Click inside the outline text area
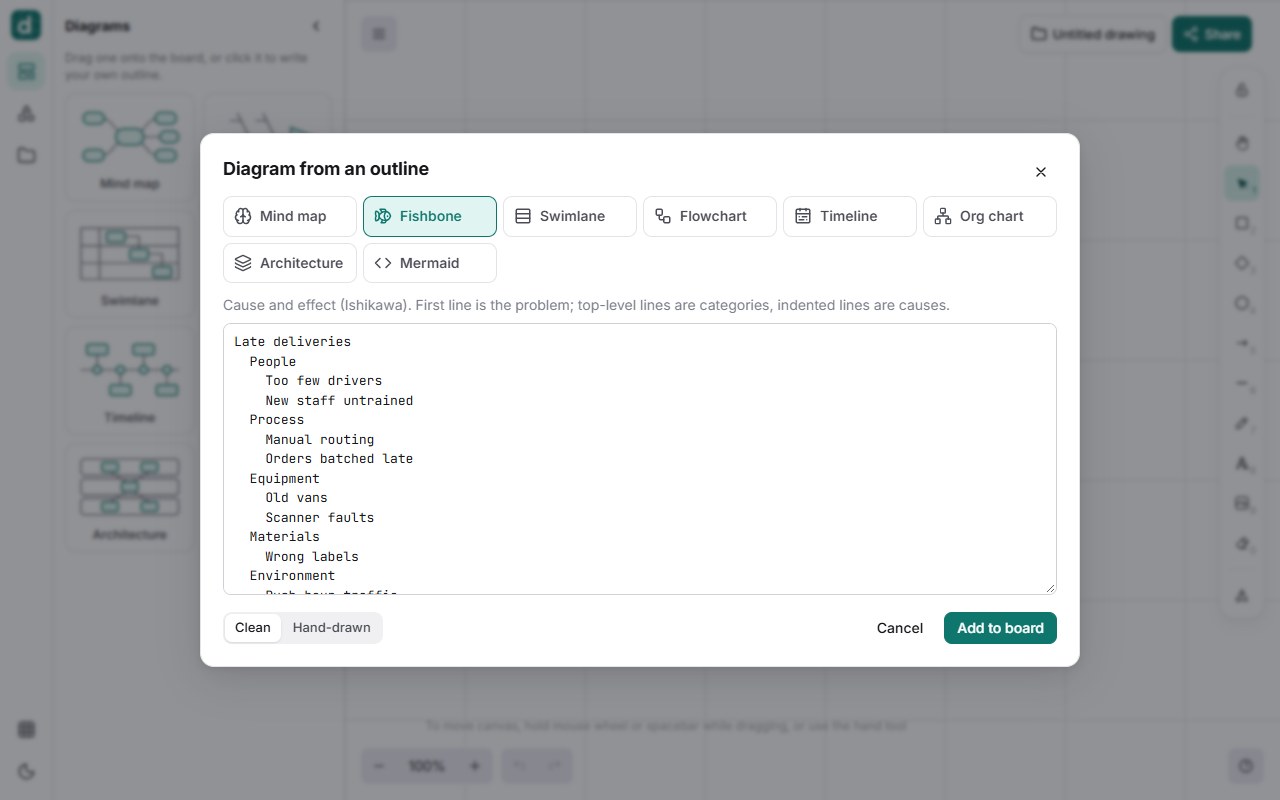Screen dimensions: 1280x800 (x=640, y=459)
